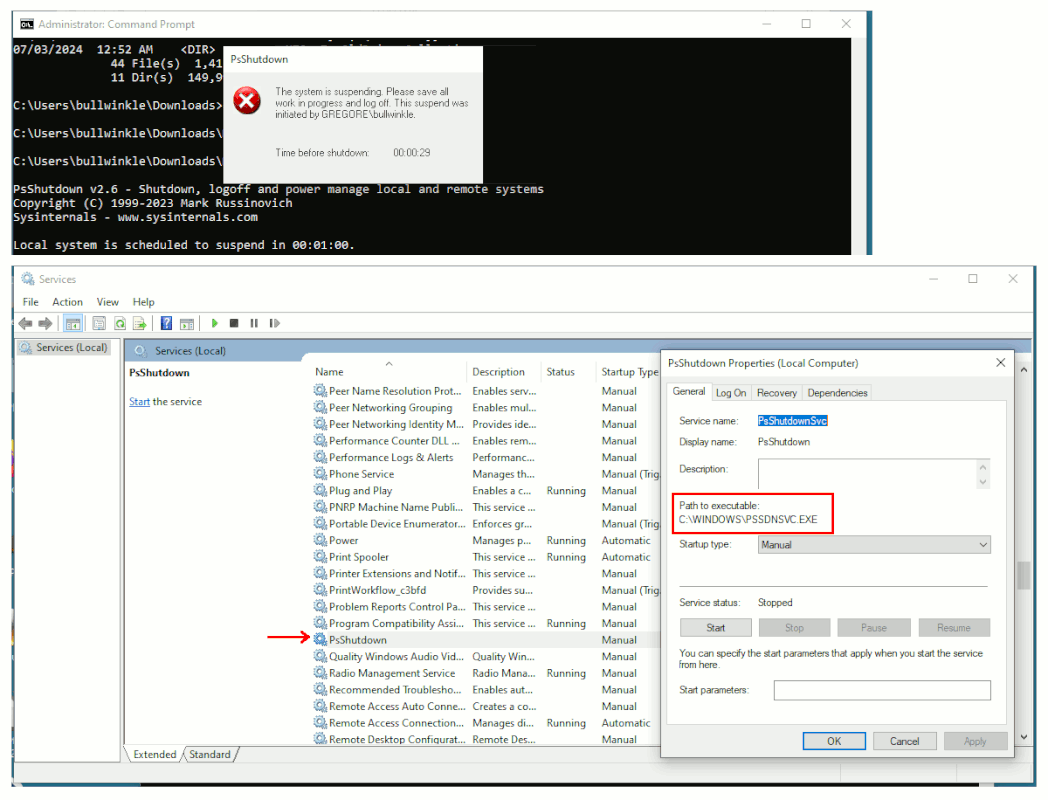The image size is (1048, 800).
Task: Select 'Performance Logs & Alerts' service row
Action: point(487,457)
